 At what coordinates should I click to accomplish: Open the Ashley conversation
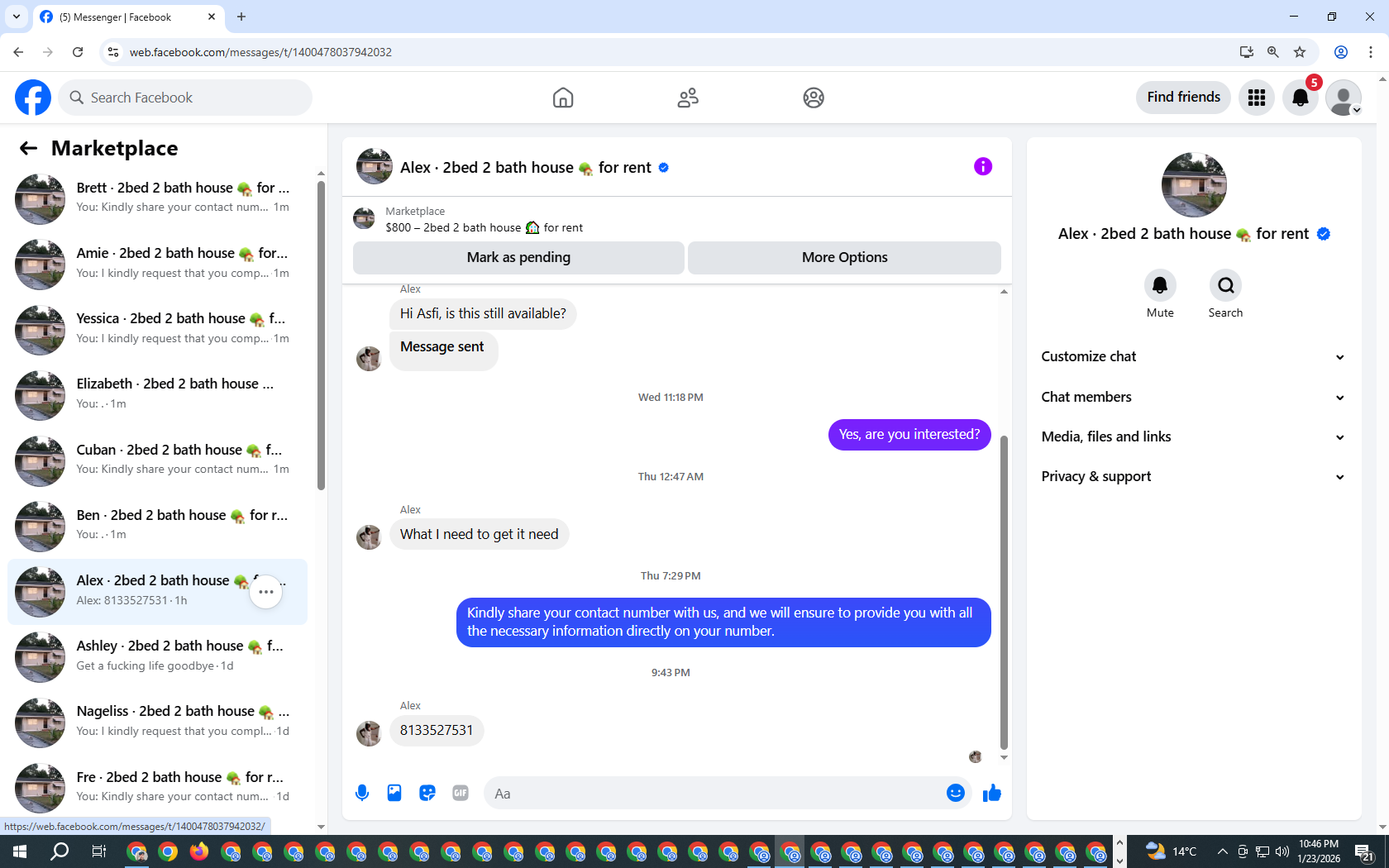coord(157,657)
